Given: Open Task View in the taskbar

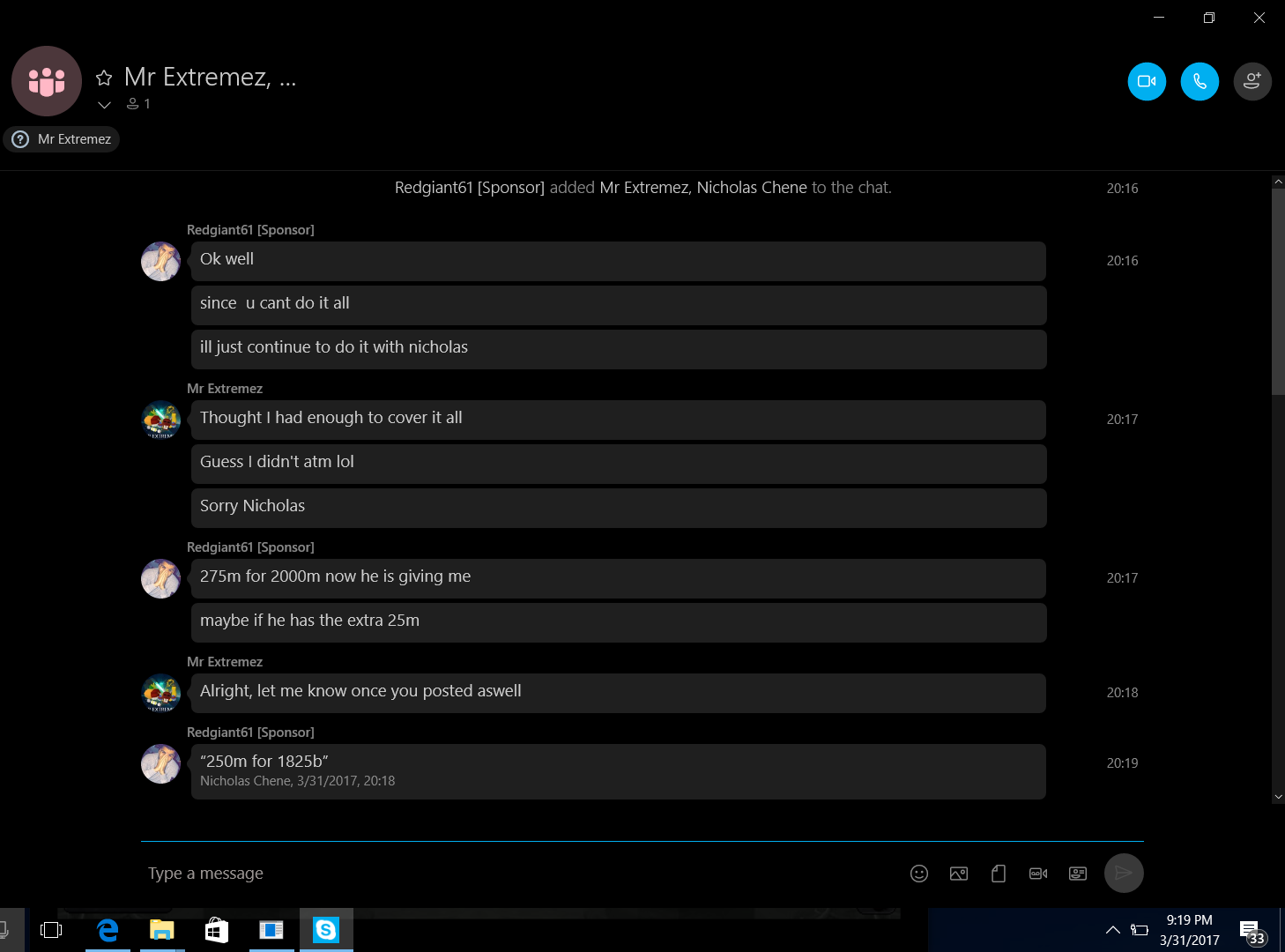Looking at the screenshot, I should click(x=51, y=930).
